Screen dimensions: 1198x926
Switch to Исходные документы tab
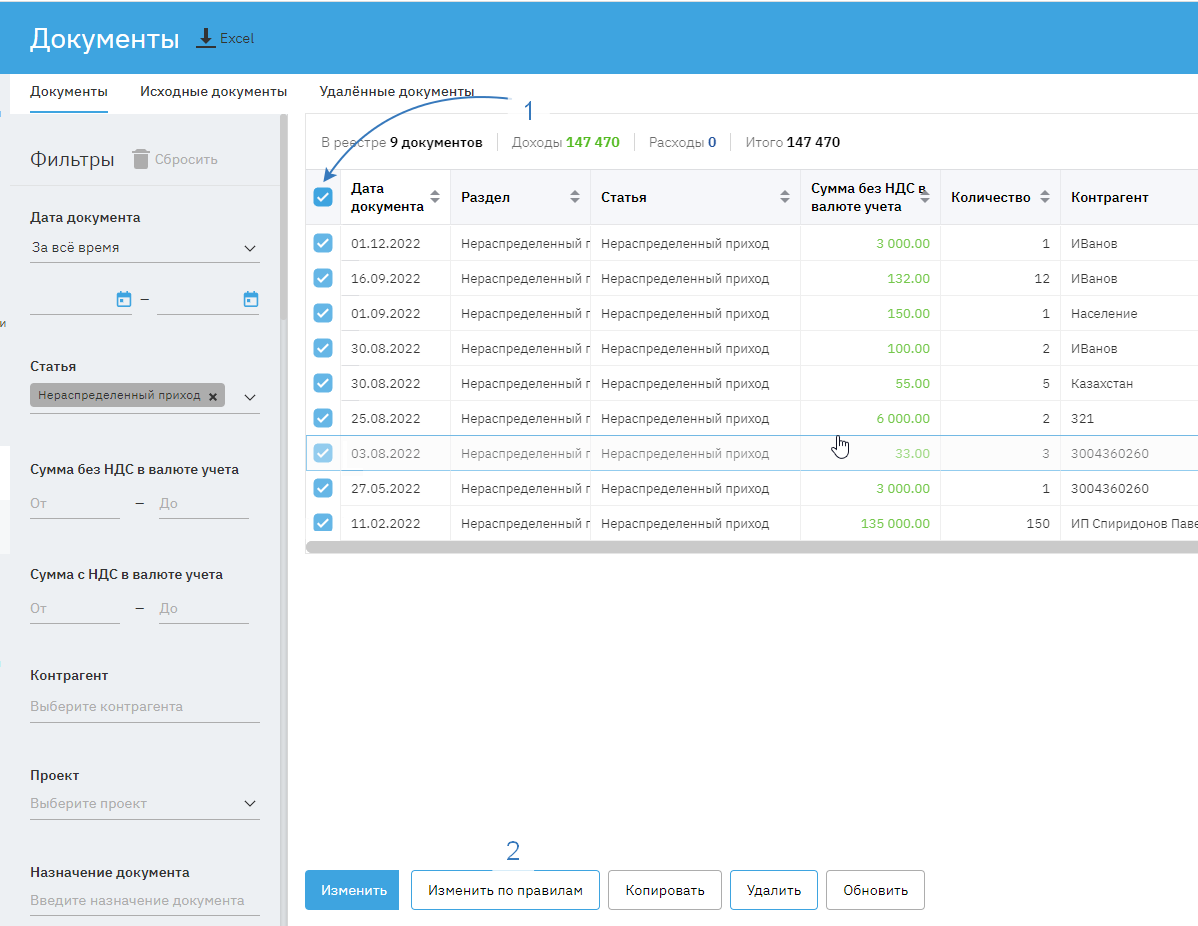(x=213, y=91)
